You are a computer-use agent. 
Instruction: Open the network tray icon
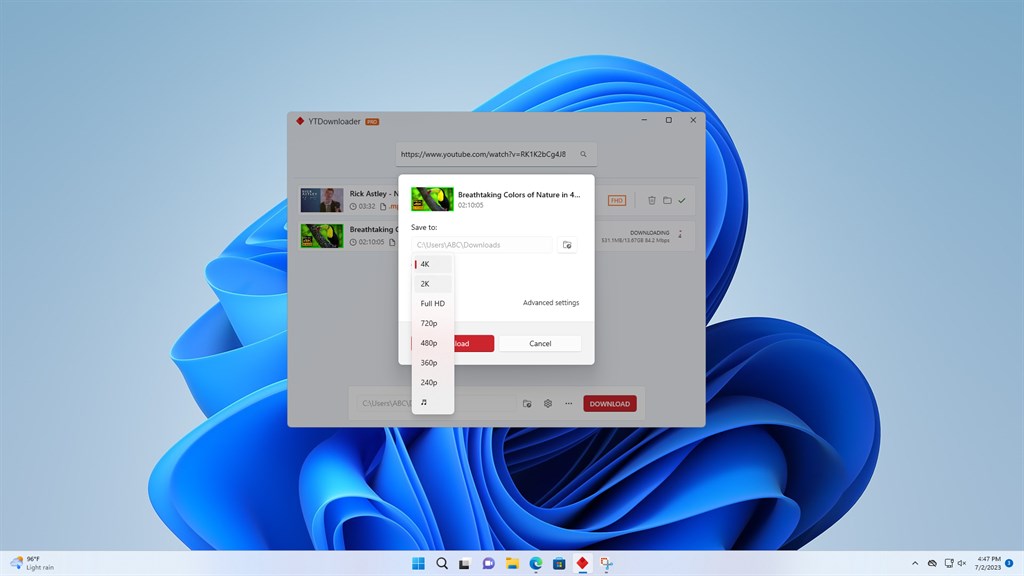(x=949, y=563)
